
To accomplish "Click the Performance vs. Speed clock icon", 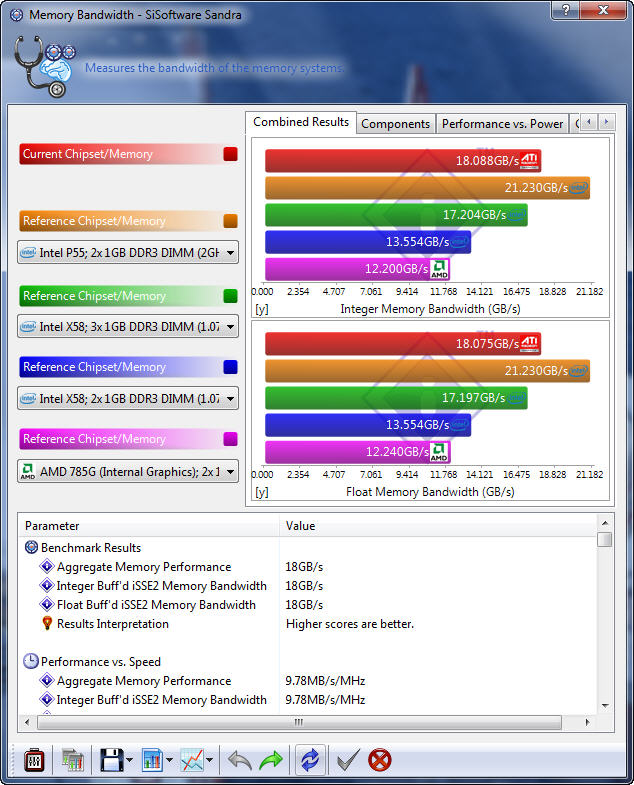I will pos(31,661).
